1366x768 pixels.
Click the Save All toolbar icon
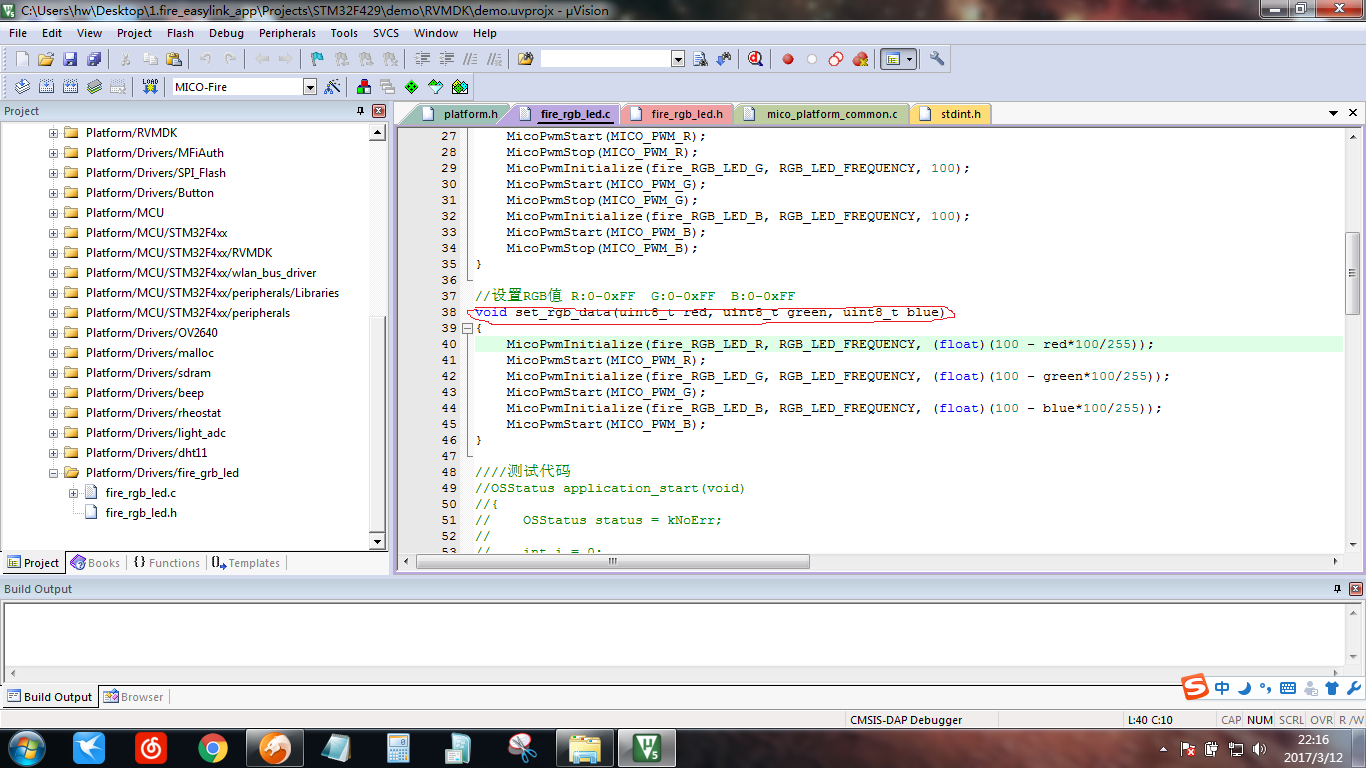[x=94, y=59]
